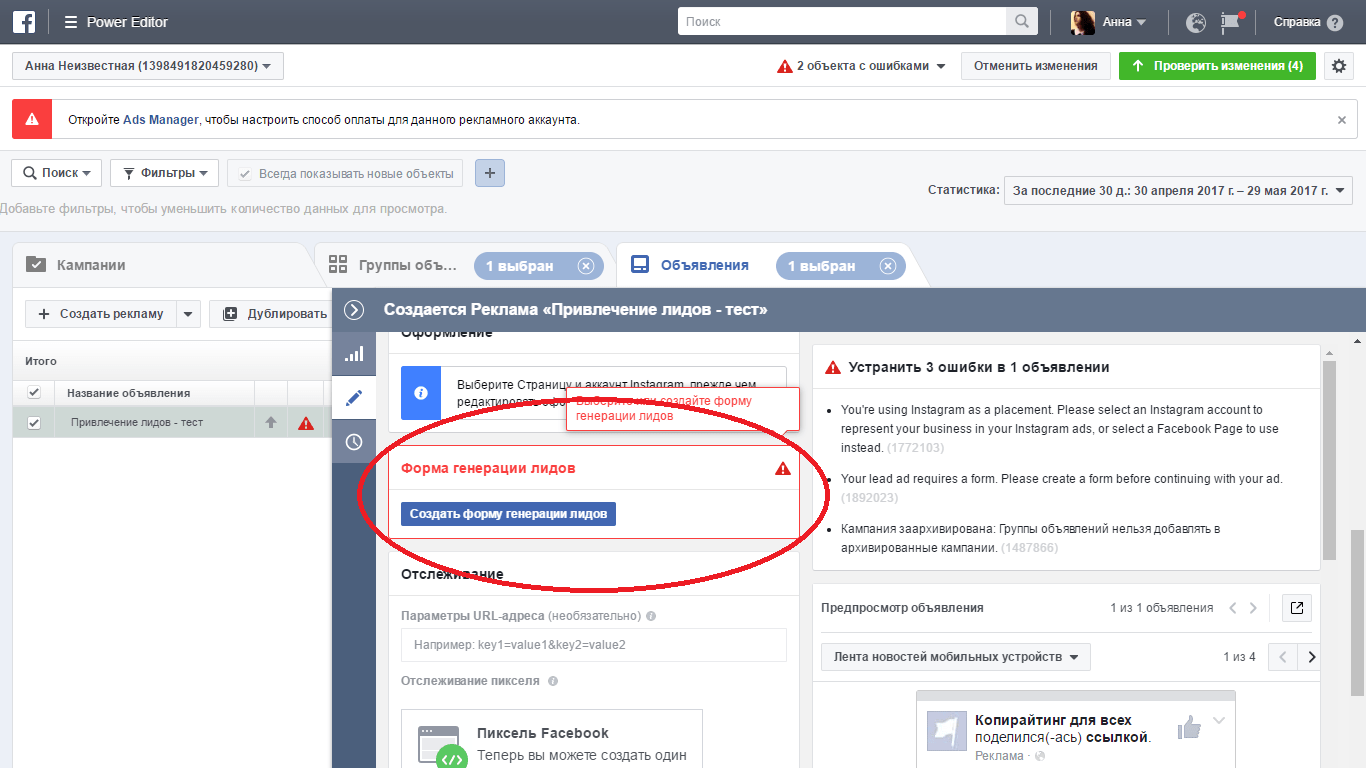The width and height of the screenshot is (1366, 768).
Task: Expand the 2 объекта с ошибками dropdown
Action: click(861, 66)
